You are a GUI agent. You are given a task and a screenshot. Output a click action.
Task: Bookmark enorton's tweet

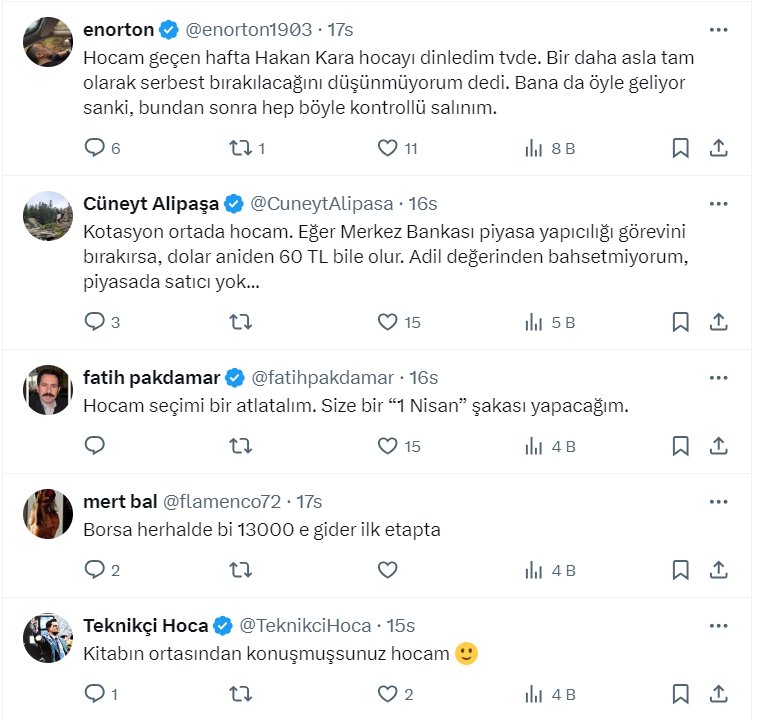(x=680, y=148)
